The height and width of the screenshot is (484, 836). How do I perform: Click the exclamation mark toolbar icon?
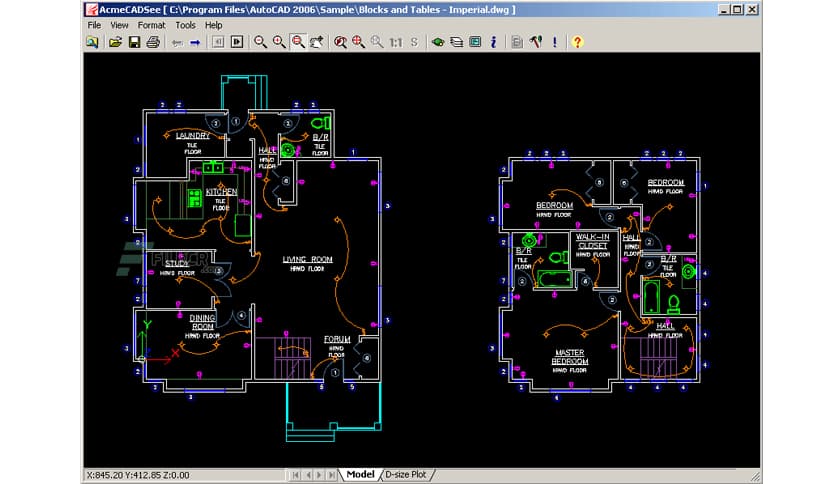coord(555,42)
